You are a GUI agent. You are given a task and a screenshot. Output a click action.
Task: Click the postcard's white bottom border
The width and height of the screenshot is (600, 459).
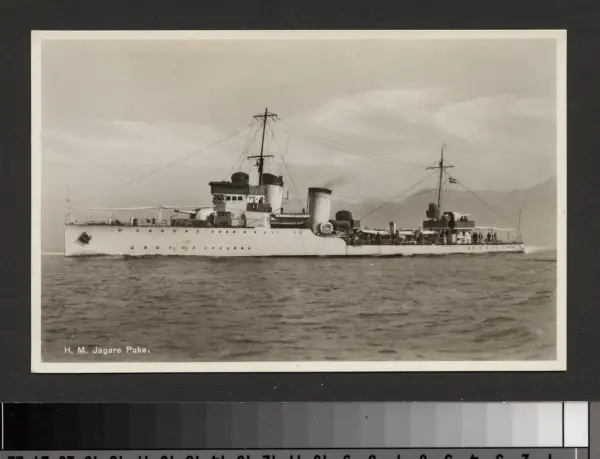[x=298, y=366]
